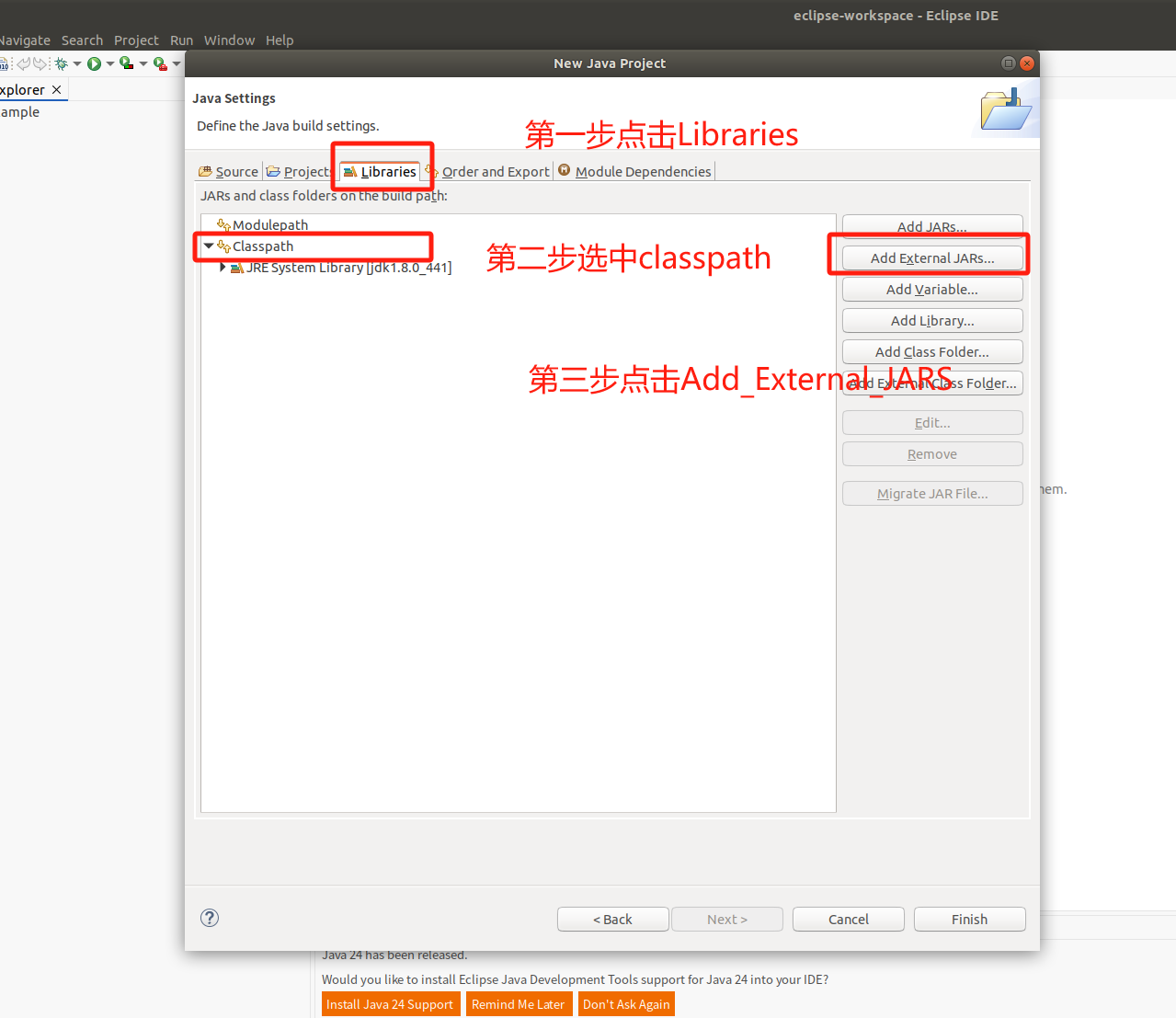
Task: Click the disabled Next > button
Action: click(x=727, y=919)
